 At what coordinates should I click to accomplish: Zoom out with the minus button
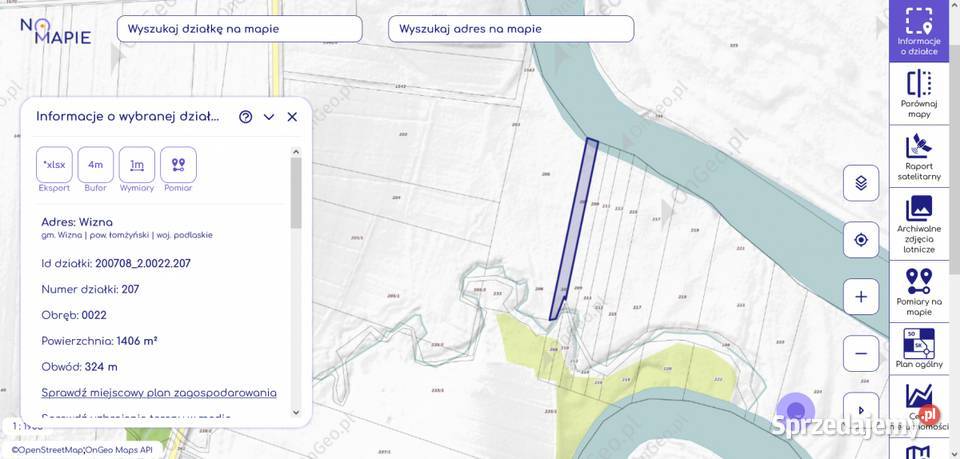861,354
